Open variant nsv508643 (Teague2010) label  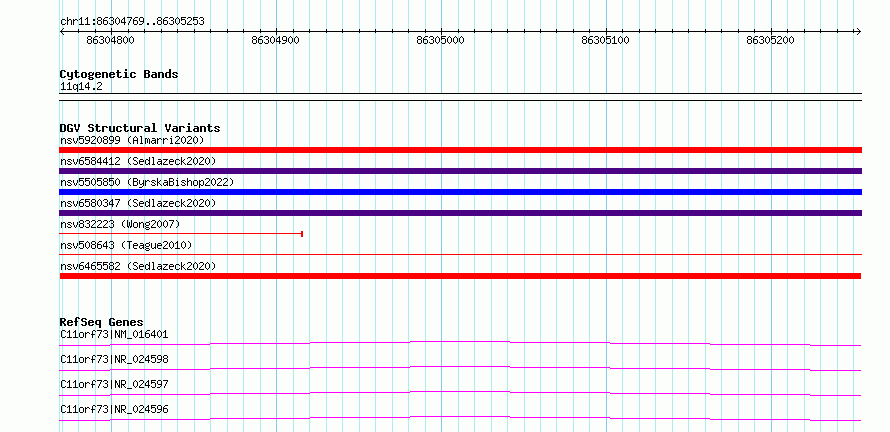click(126, 245)
